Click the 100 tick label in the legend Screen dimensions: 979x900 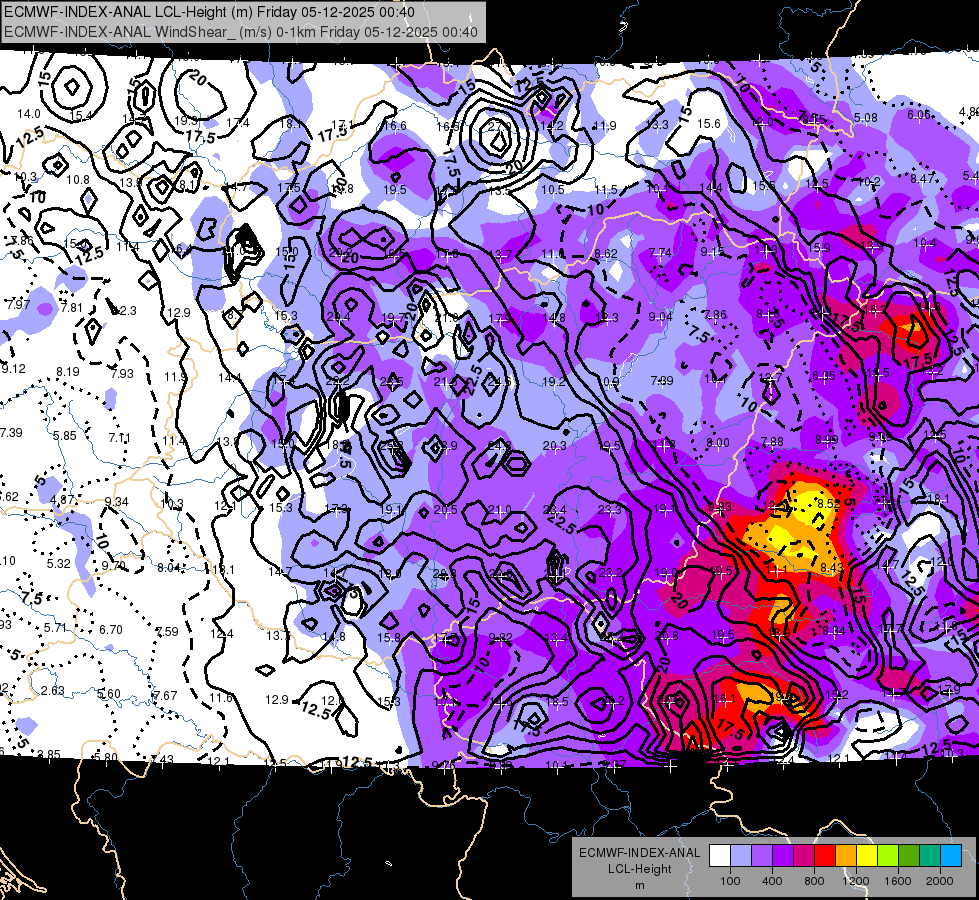coord(730,881)
